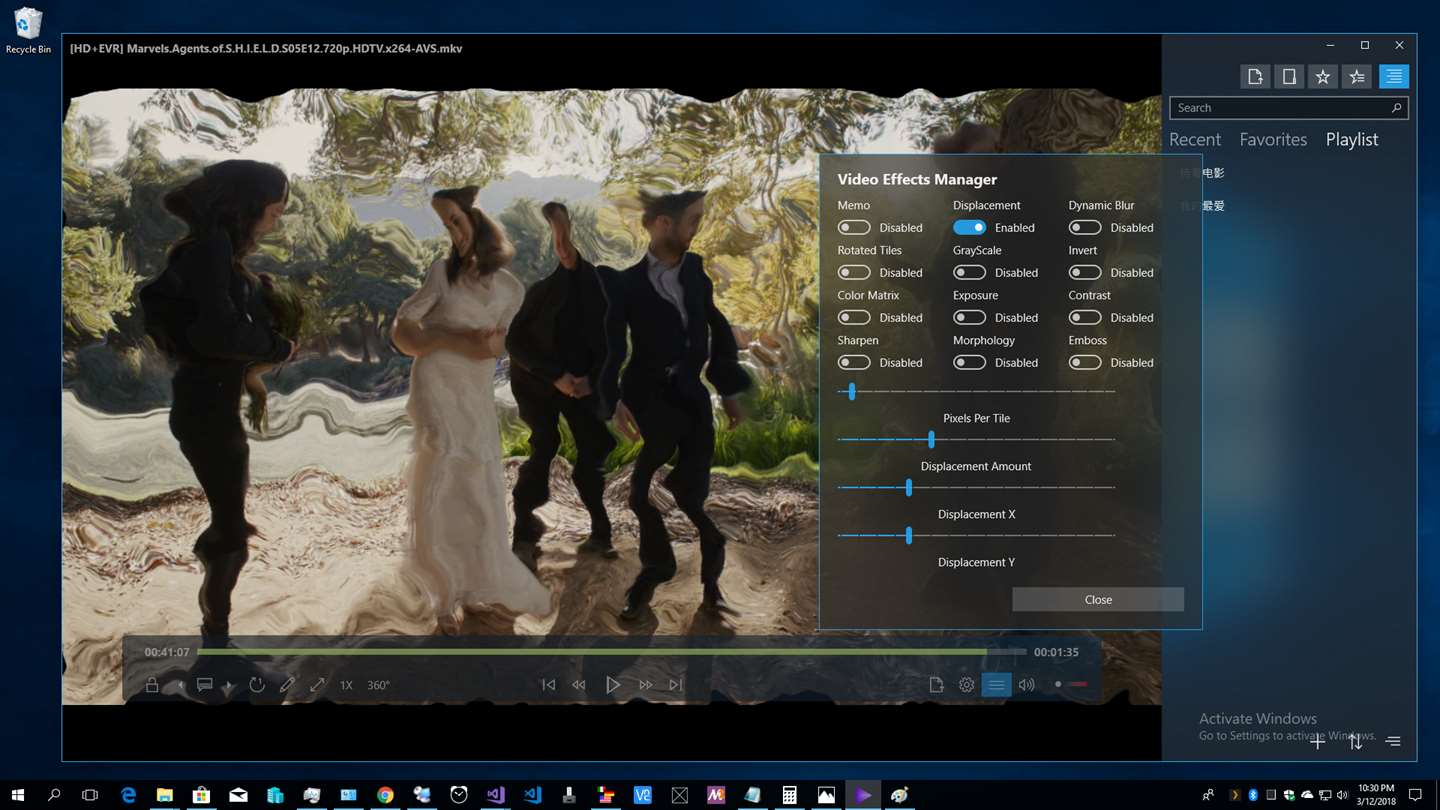Image resolution: width=1440 pixels, height=810 pixels.
Task: Click the lock icon in player controls
Action: pyautogui.click(x=152, y=685)
